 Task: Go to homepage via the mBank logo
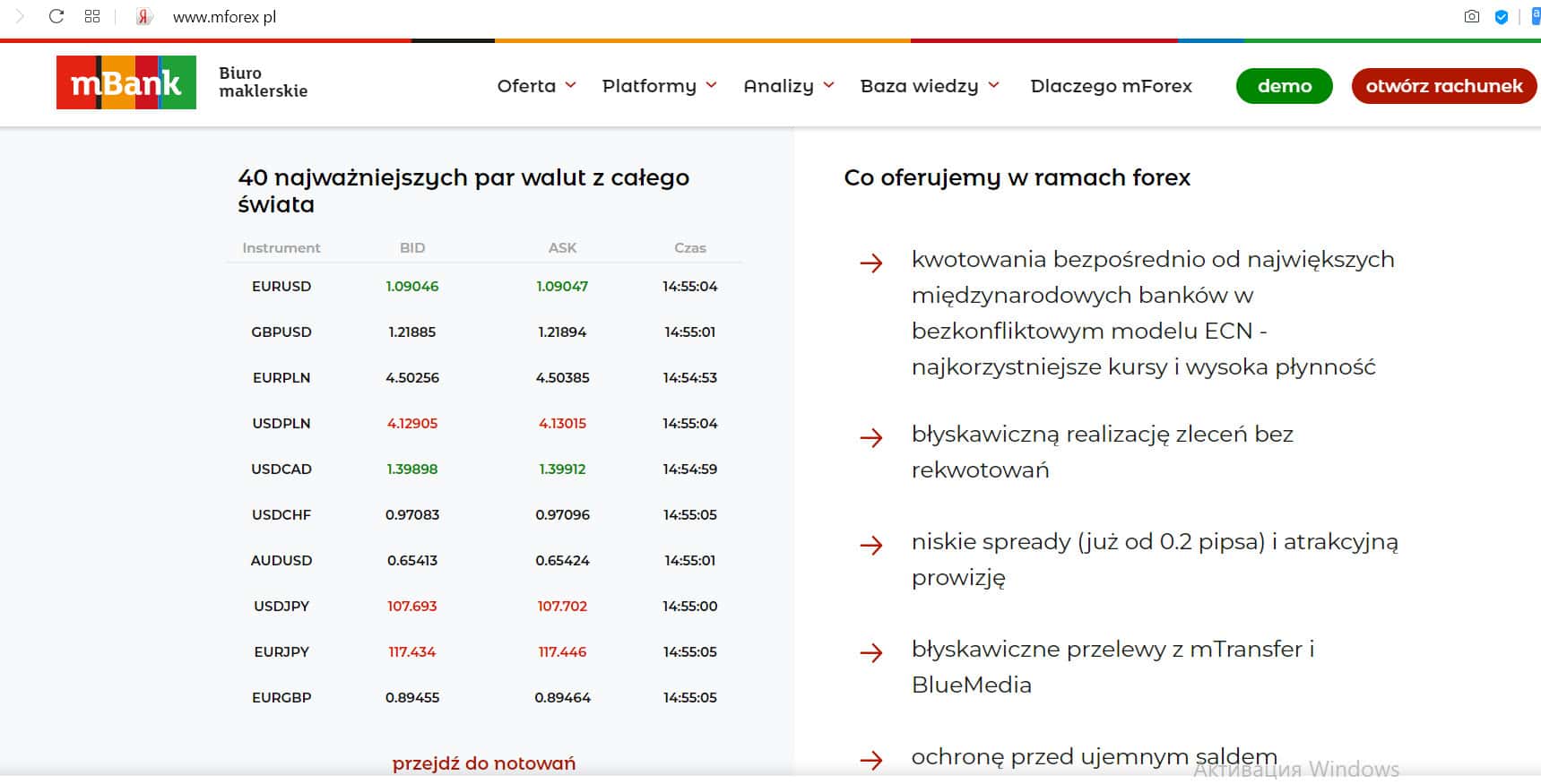tap(126, 82)
